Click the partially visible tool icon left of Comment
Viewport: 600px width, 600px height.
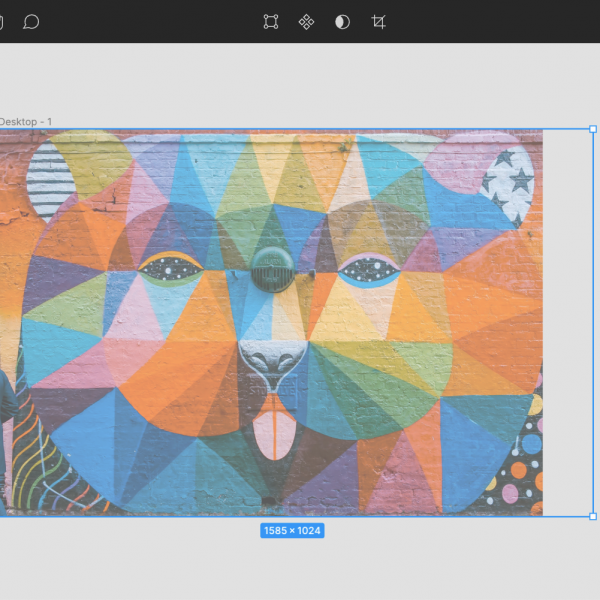click(x=2, y=21)
